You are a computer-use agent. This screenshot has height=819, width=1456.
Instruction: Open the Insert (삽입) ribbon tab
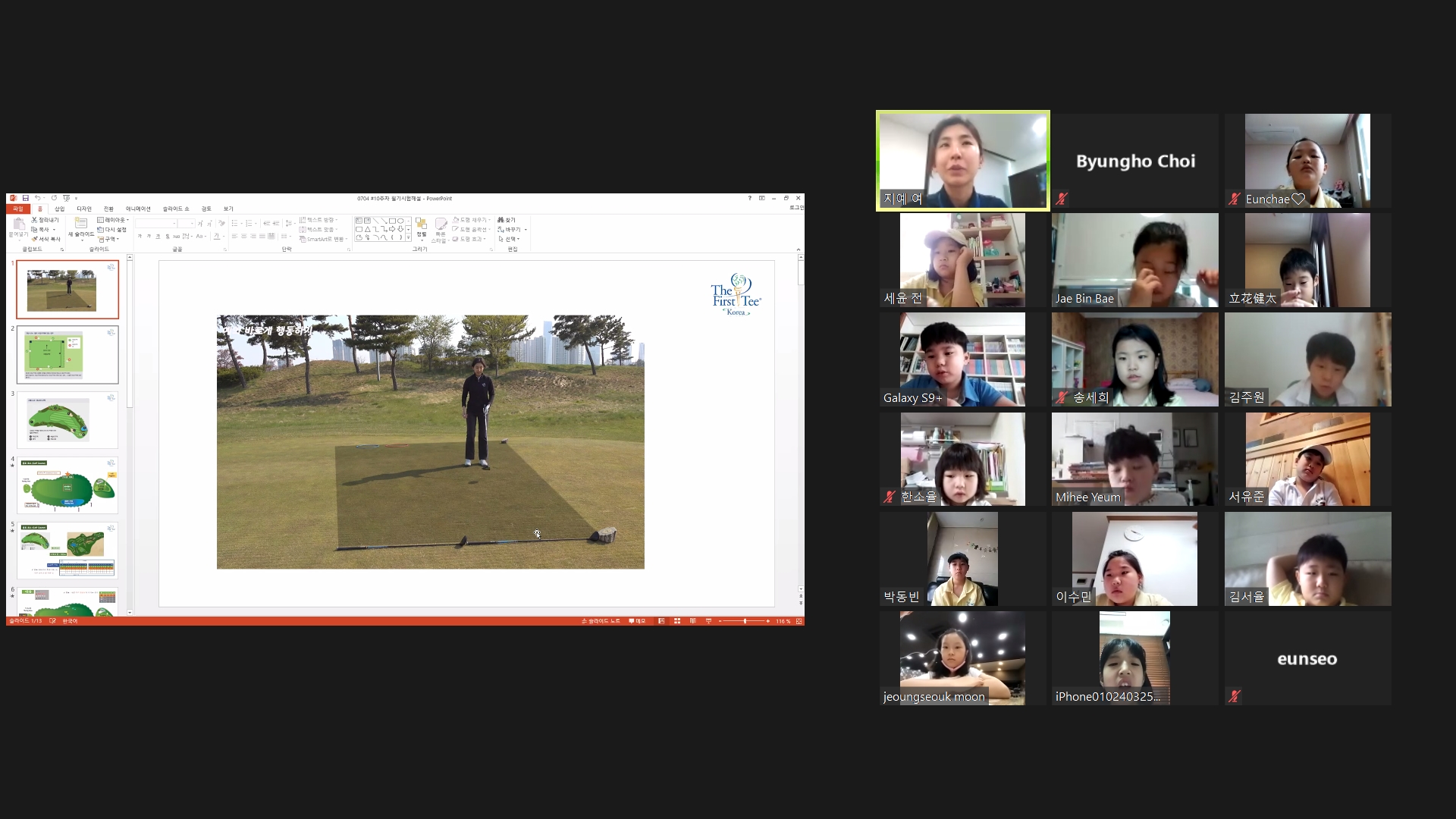(59, 209)
